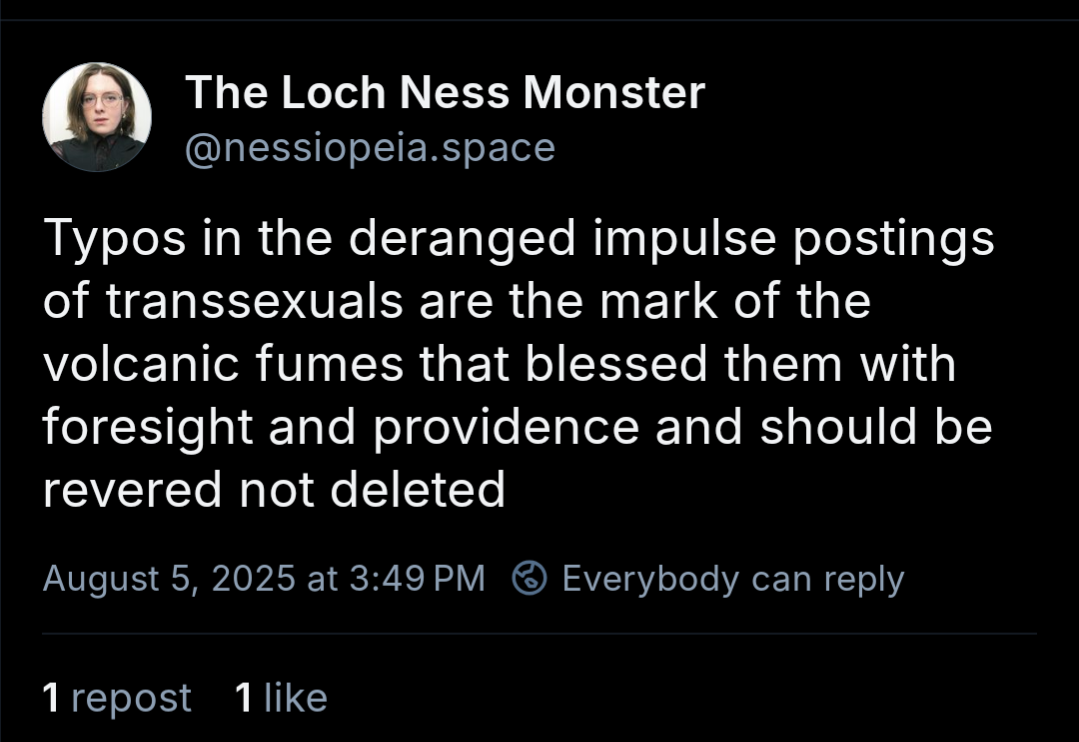The height and width of the screenshot is (742, 1079).
Task: Open reply settings via the globe icon
Action: [528, 578]
